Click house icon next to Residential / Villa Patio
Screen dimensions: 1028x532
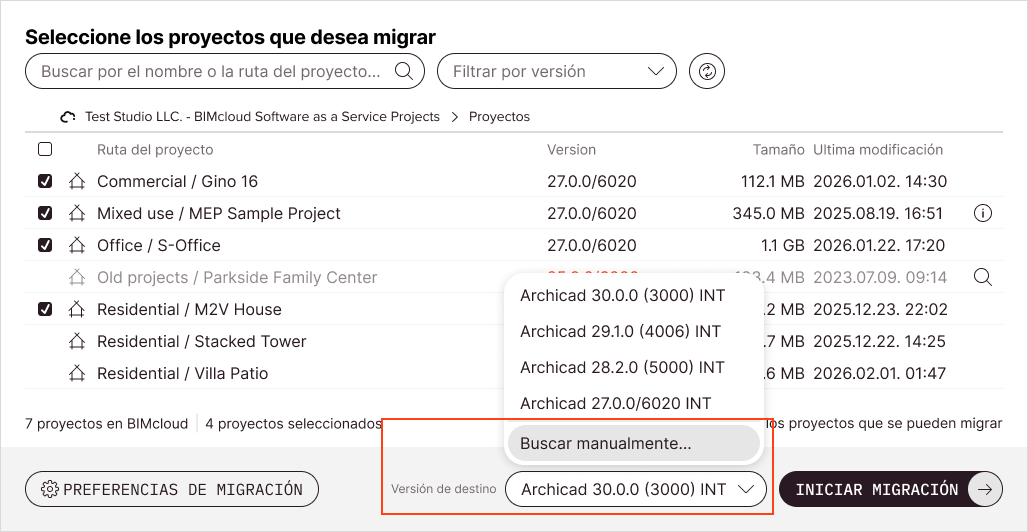pos(77,373)
